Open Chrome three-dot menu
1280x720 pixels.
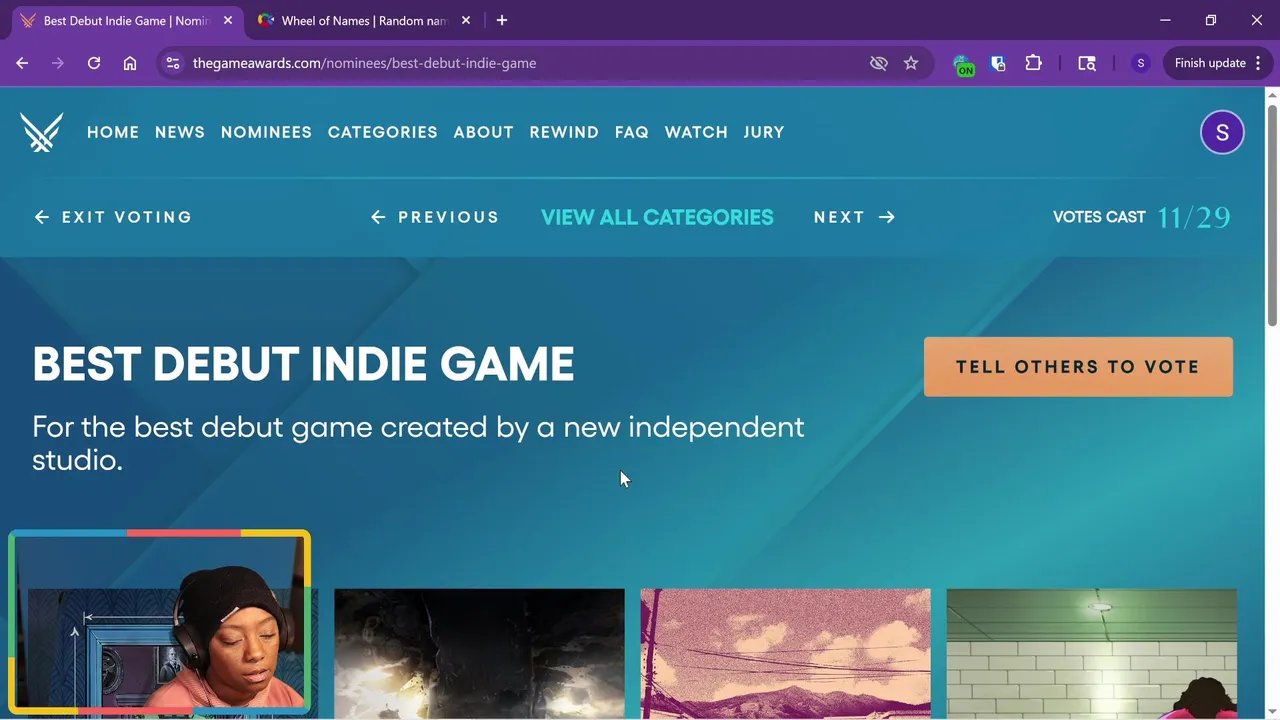(x=1258, y=63)
